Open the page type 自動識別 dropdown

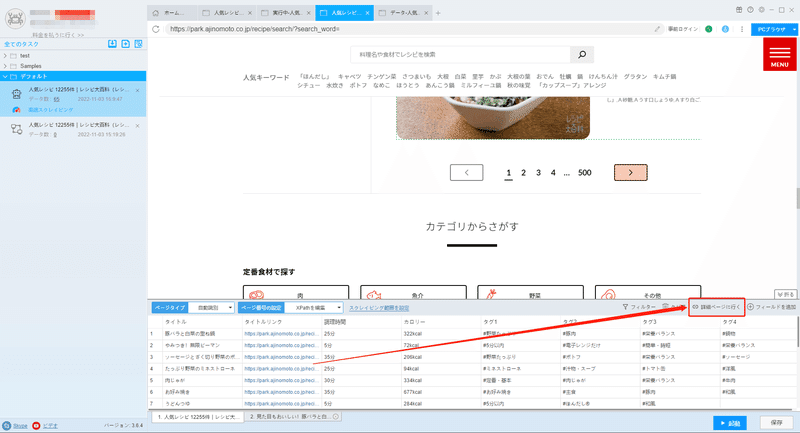211,308
